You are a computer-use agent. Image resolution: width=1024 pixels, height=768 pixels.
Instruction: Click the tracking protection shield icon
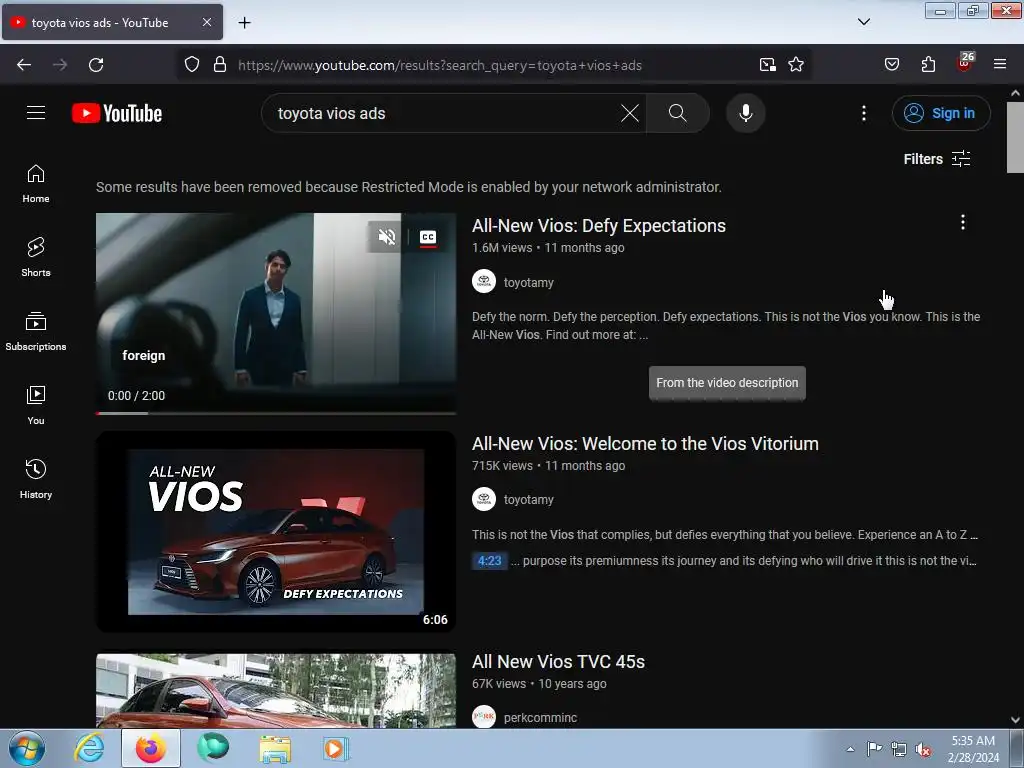pos(191,65)
